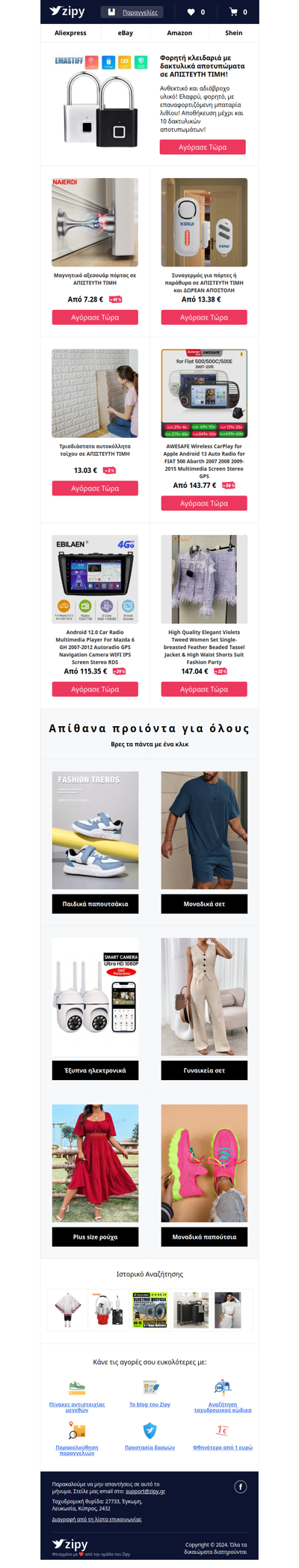Open the Shein tab

coord(234,33)
